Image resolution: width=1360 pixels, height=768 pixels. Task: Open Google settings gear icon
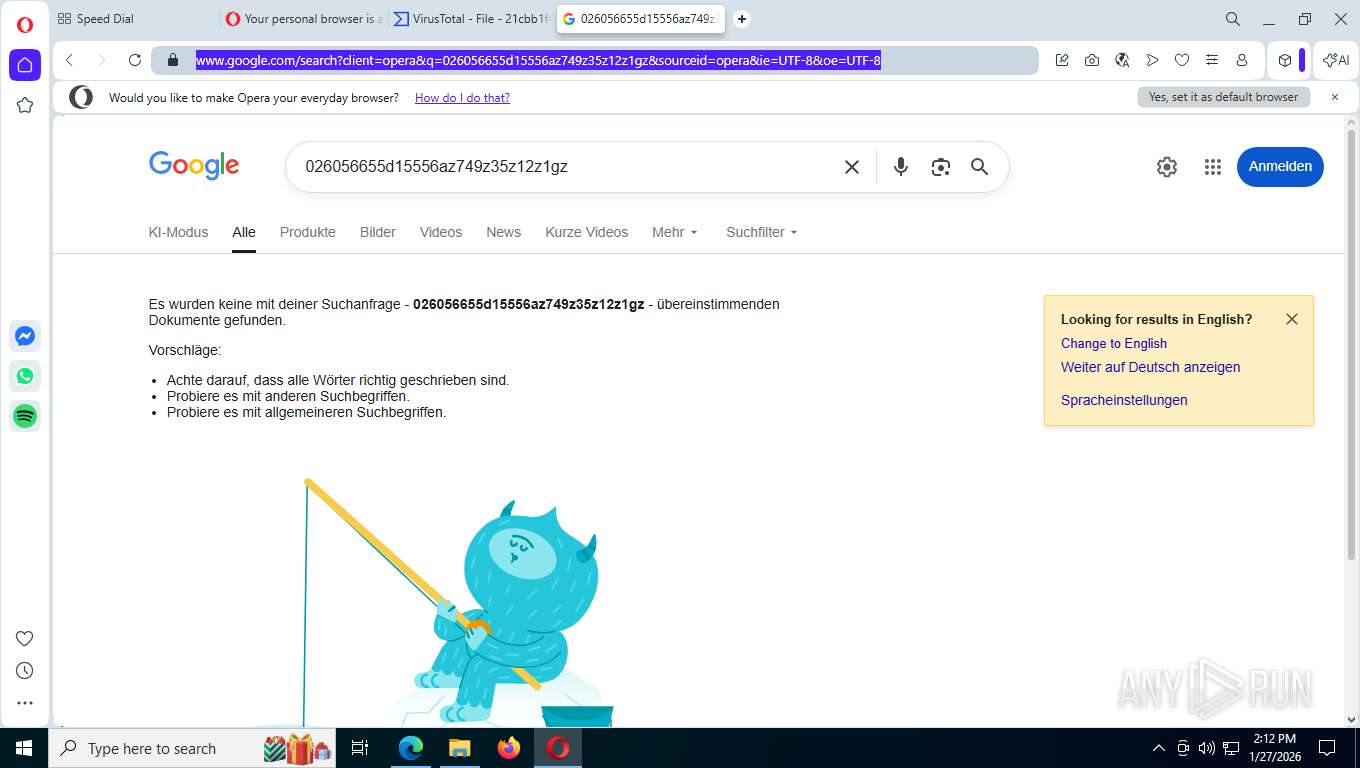coord(1167,167)
